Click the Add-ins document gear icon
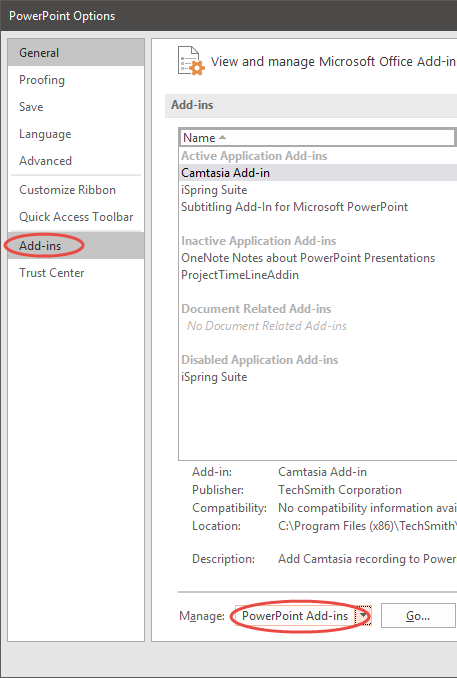Viewport: 457px width, 678px height. (x=191, y=61)
